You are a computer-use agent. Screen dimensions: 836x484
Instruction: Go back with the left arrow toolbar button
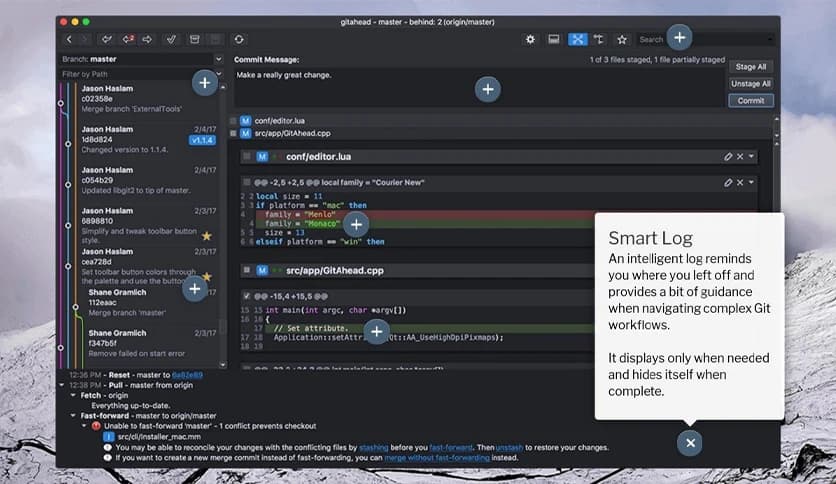pos(69,39)
